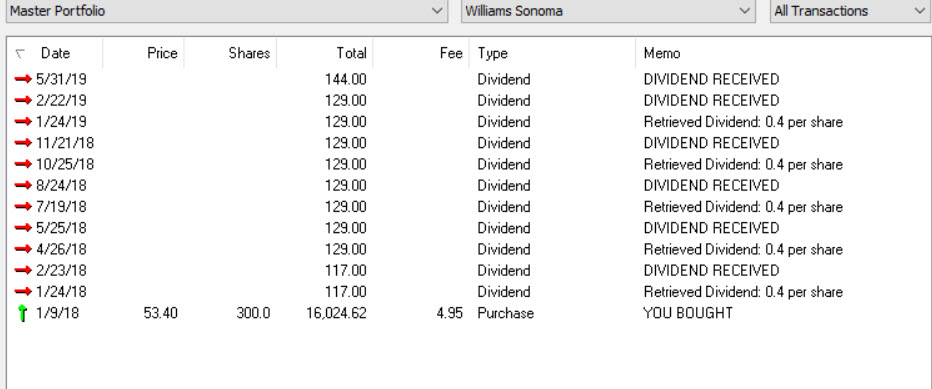
Task: Click the red arrow icon beside 2/22/19
Action: pyautogui.click(x=23, y=101)
